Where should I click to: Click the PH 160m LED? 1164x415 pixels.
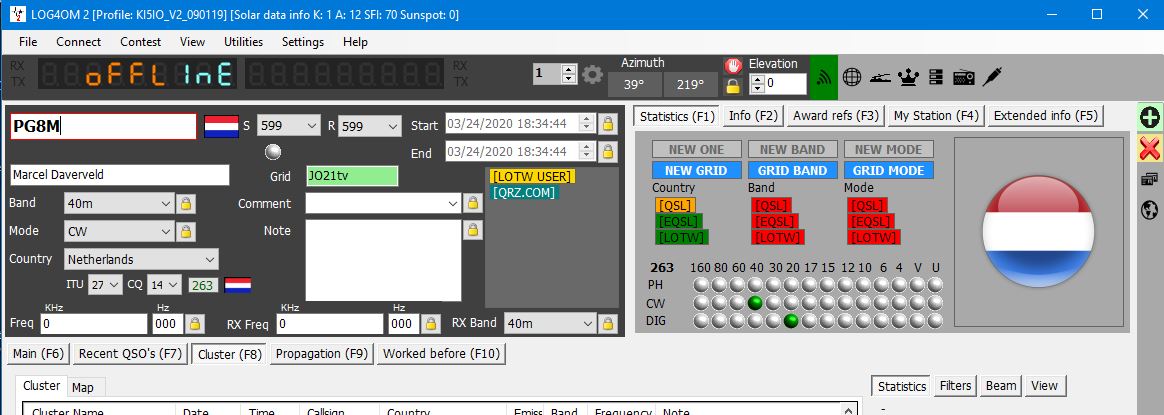click(701, 285)
